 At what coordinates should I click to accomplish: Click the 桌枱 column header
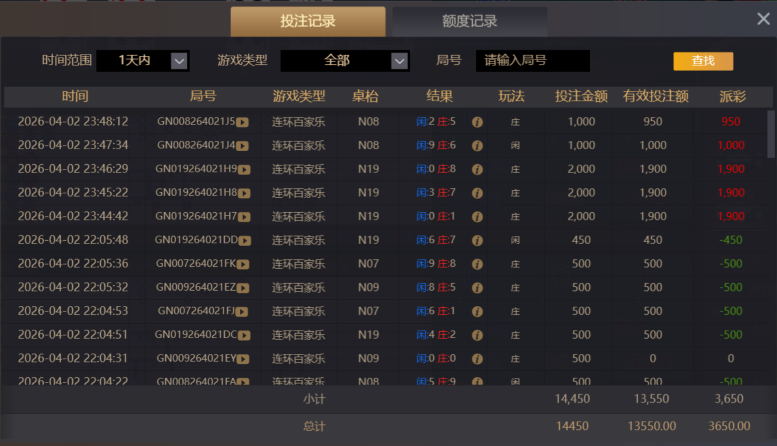(365, 96)
